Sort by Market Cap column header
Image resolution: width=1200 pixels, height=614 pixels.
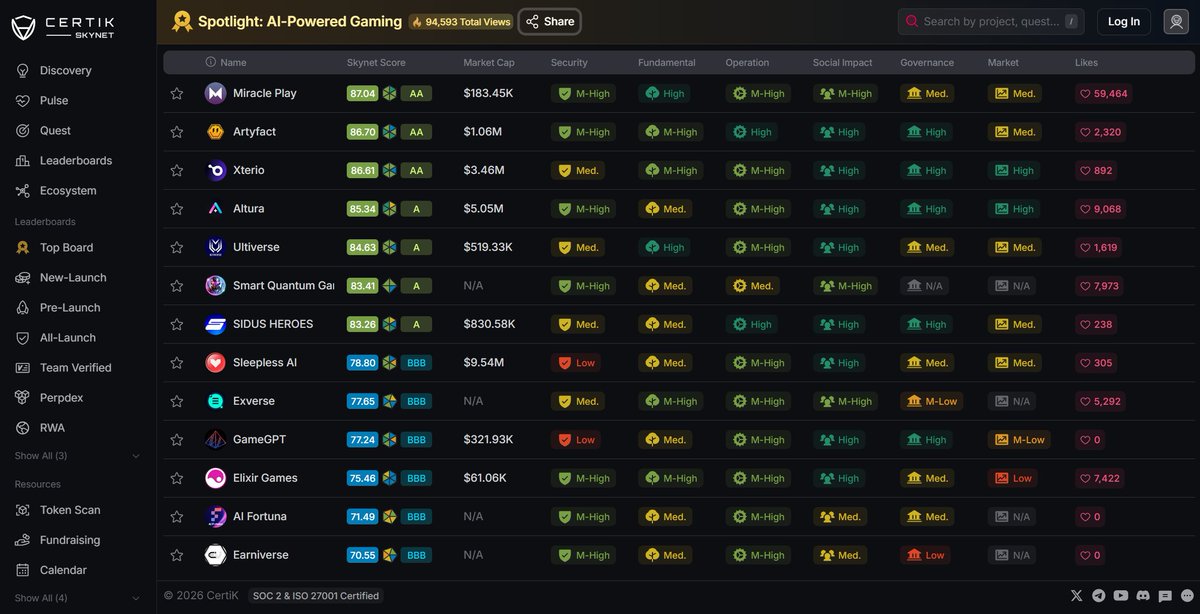tap(489, 62)
